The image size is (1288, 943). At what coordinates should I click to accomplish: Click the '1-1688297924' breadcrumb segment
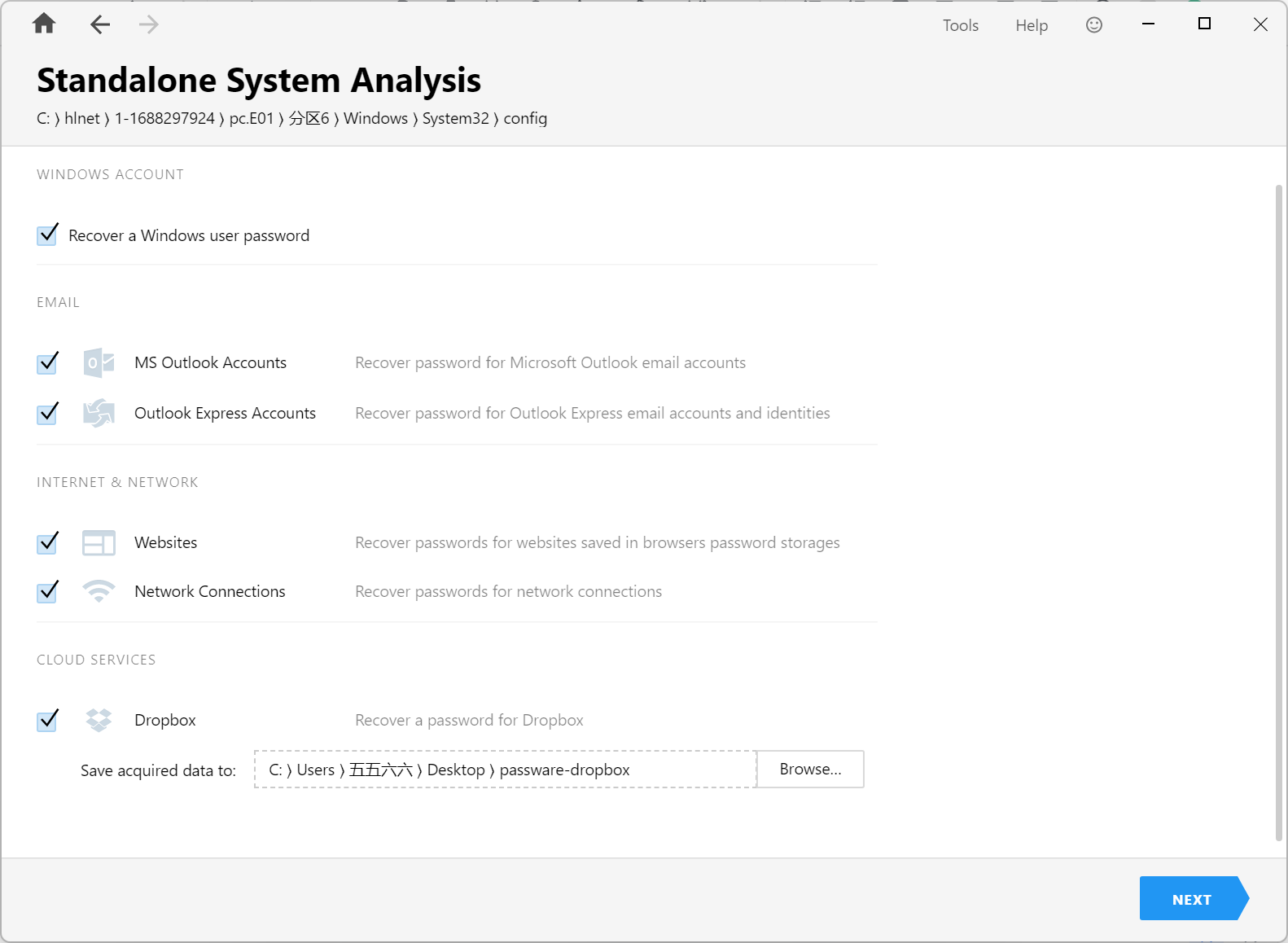pyautogui.click(x=164, y=118)
